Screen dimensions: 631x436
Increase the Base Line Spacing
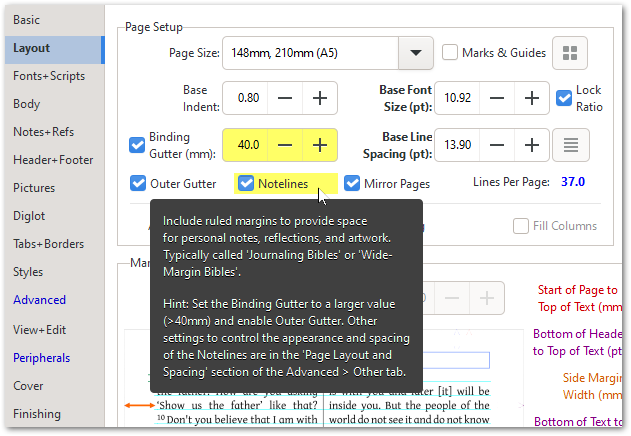(x=532, y=145)
